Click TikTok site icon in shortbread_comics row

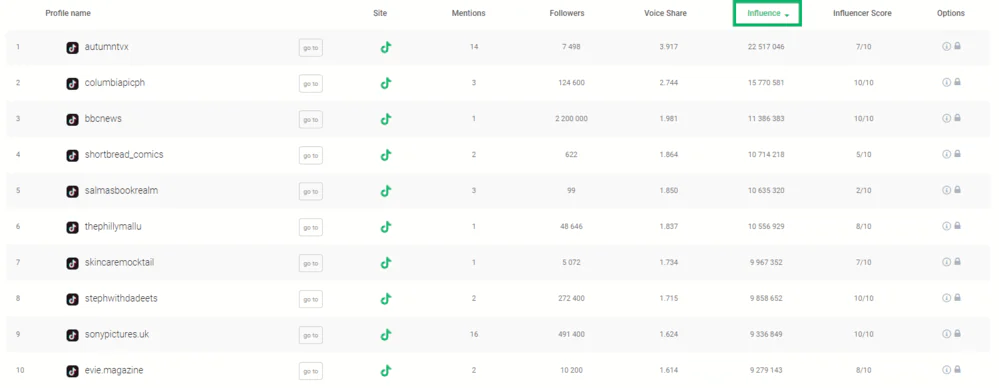click(385, 155)
